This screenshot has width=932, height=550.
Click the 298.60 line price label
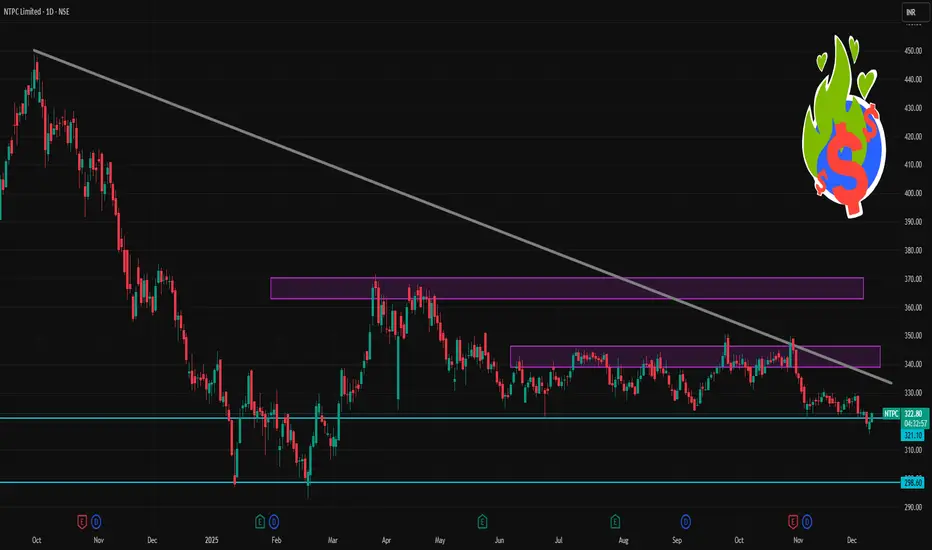(x=913, y=483)
